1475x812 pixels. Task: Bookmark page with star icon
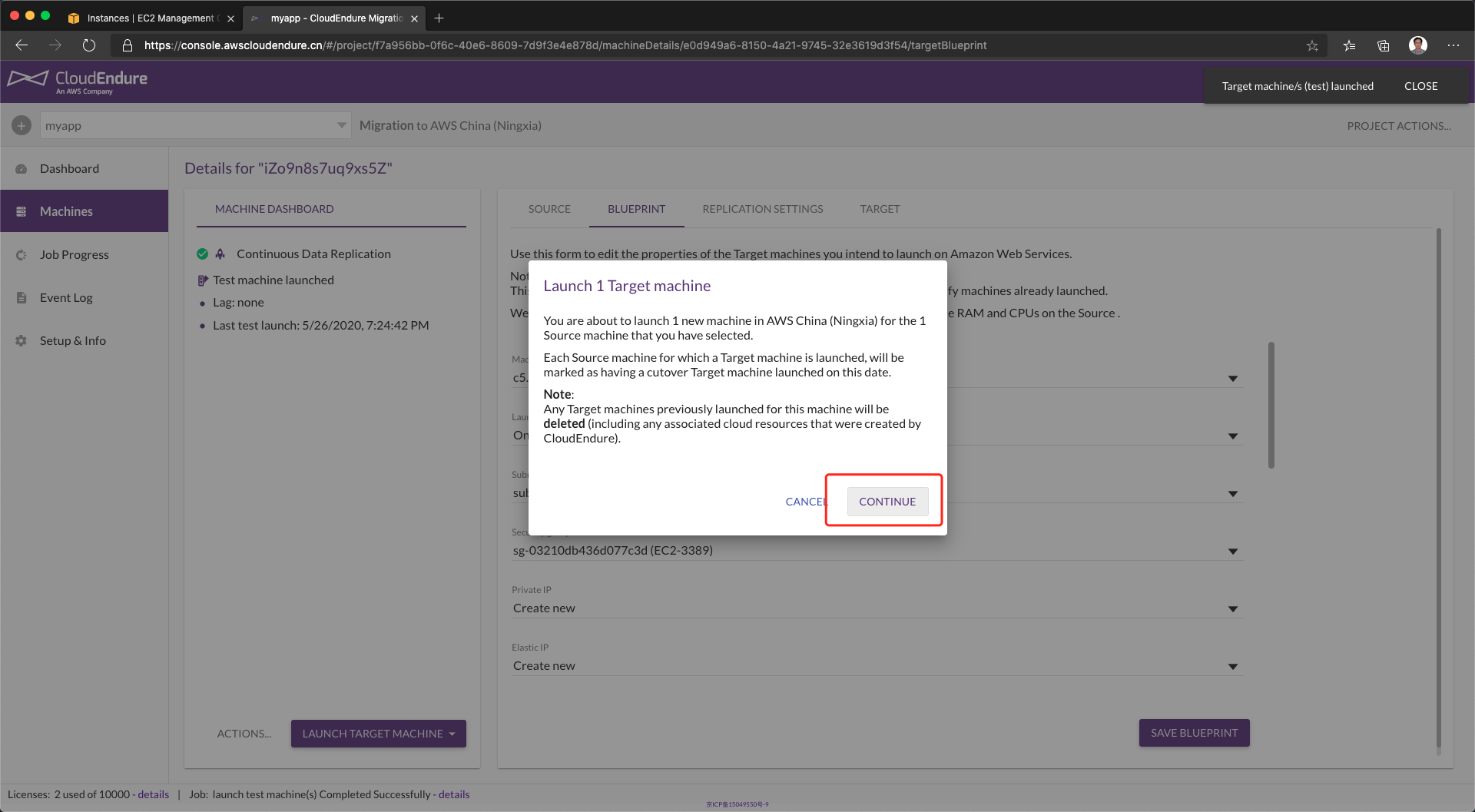click(x=1312, y=45)
